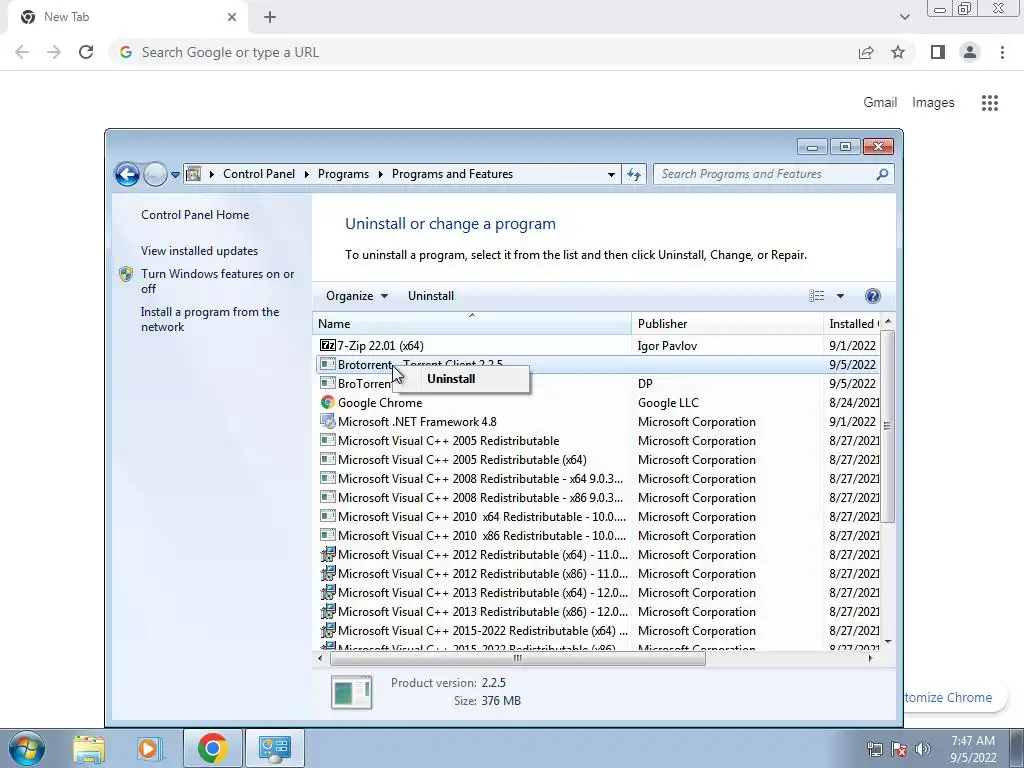Click Chrome's share this page icon
The width and height of the screenshot is (1024, 768).
pyautogui.click(x=866, y=52)
